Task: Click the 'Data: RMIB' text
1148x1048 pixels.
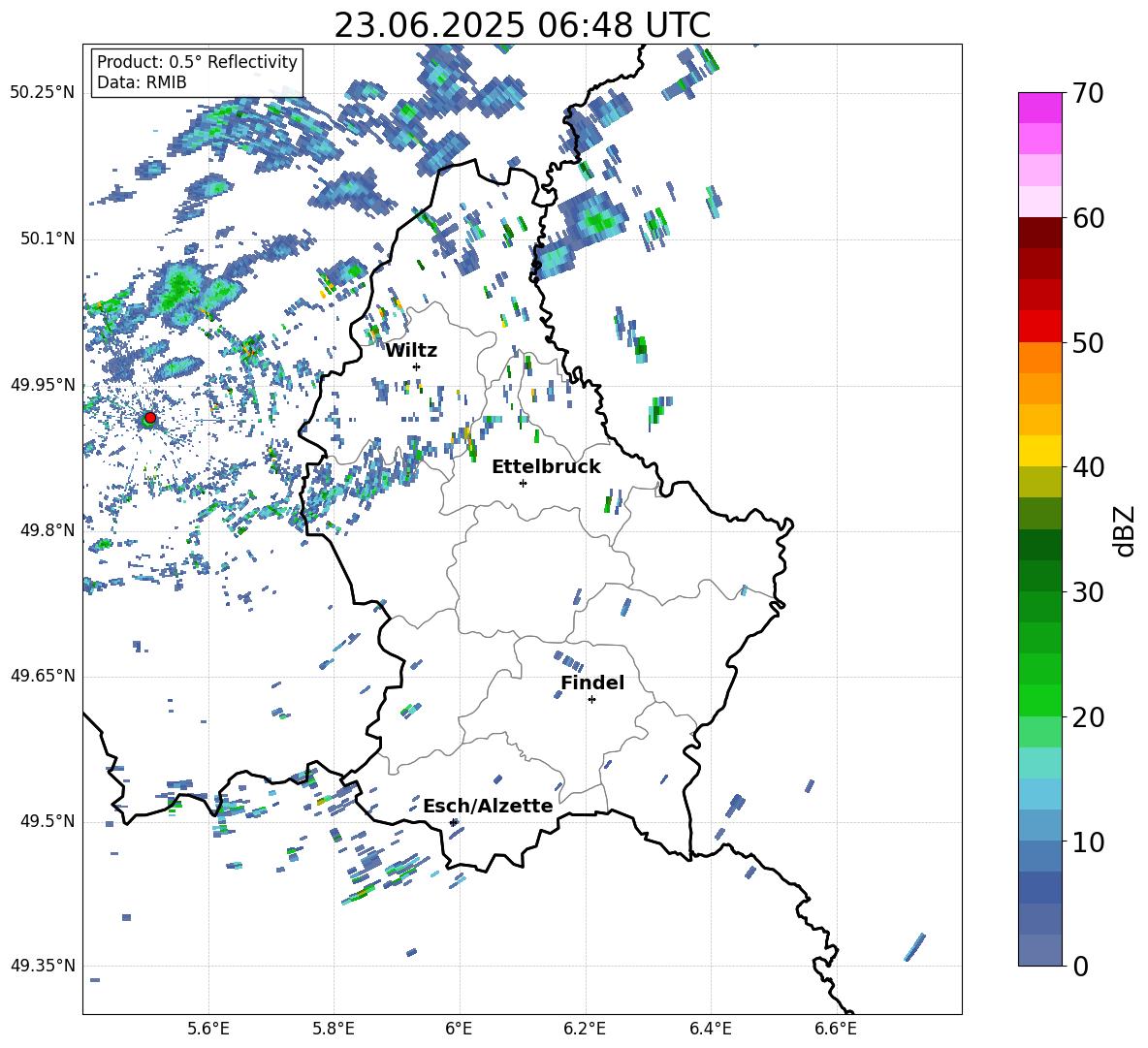Action: [142, 82]
